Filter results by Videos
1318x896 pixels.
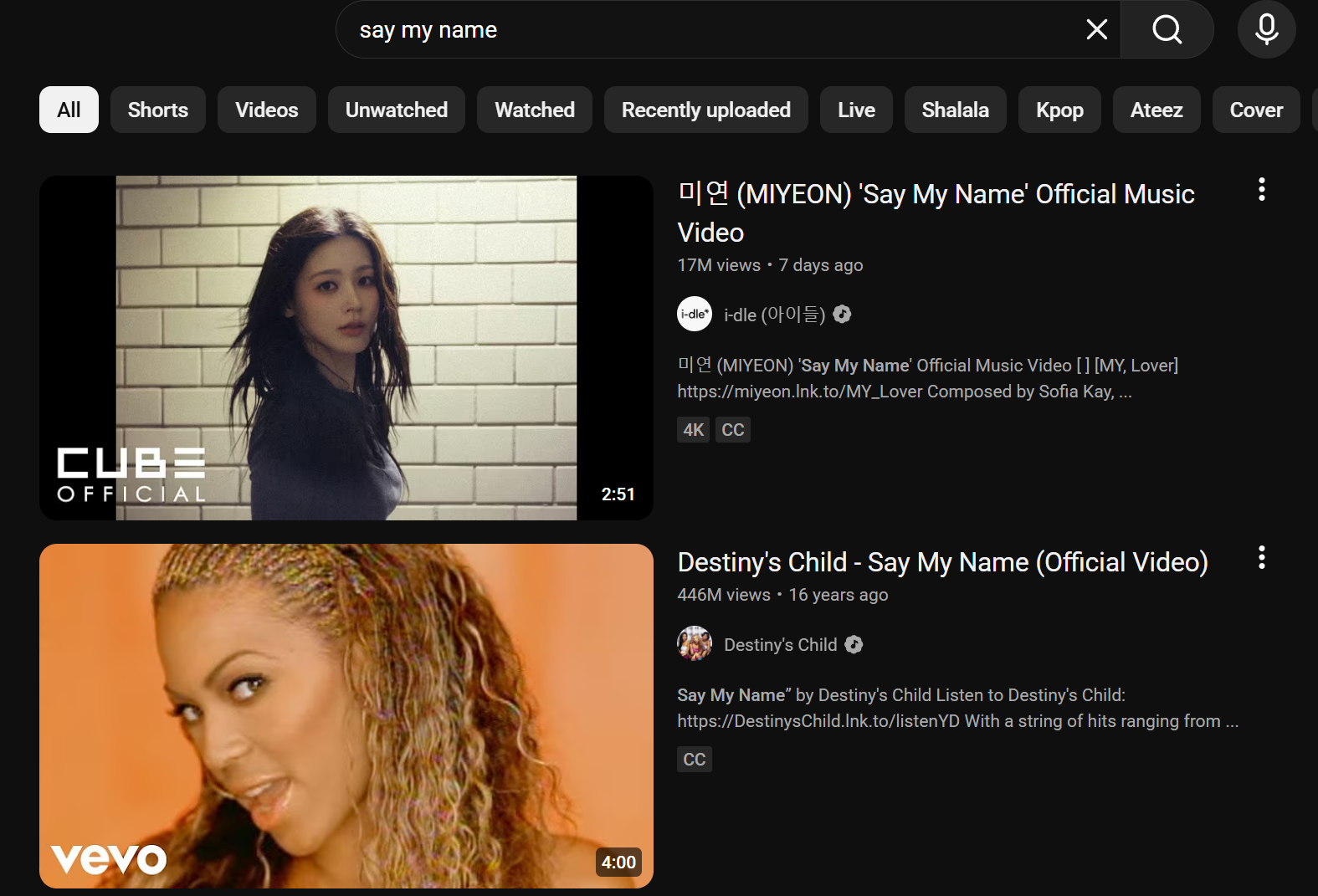[267, 110]
